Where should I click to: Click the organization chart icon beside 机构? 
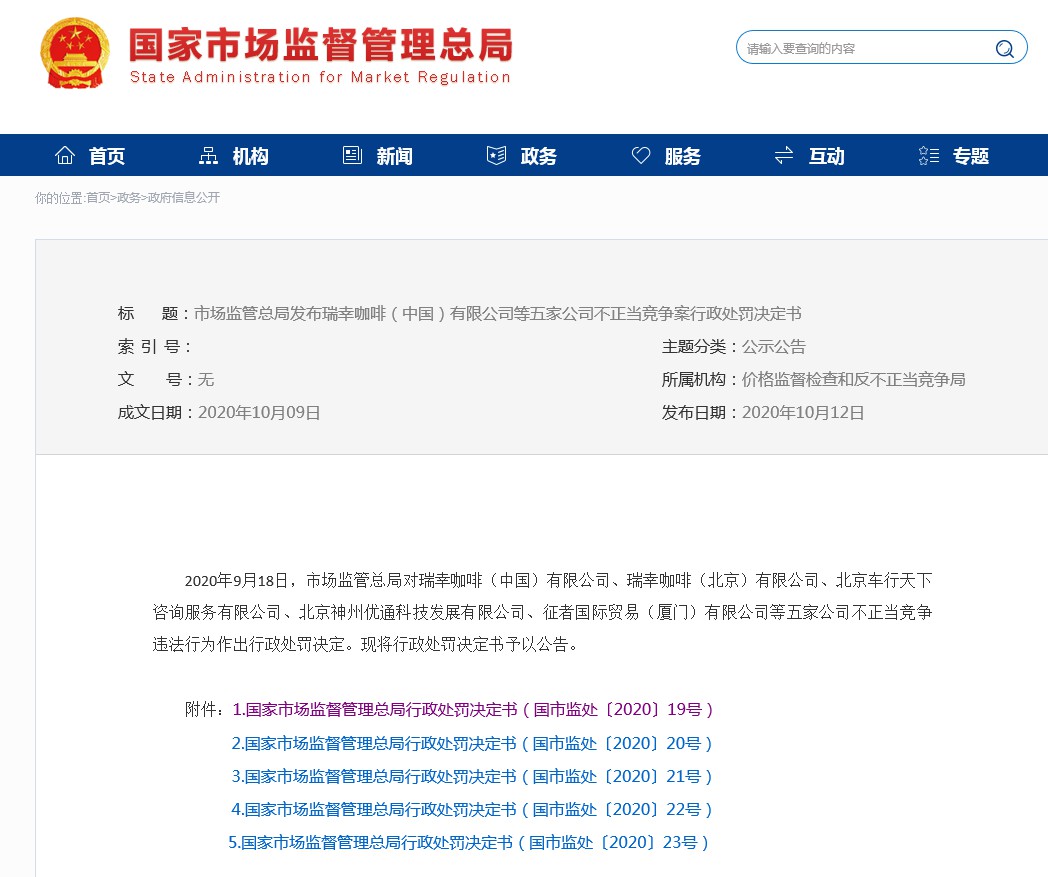pyautogui.click(x=209, y=155)
